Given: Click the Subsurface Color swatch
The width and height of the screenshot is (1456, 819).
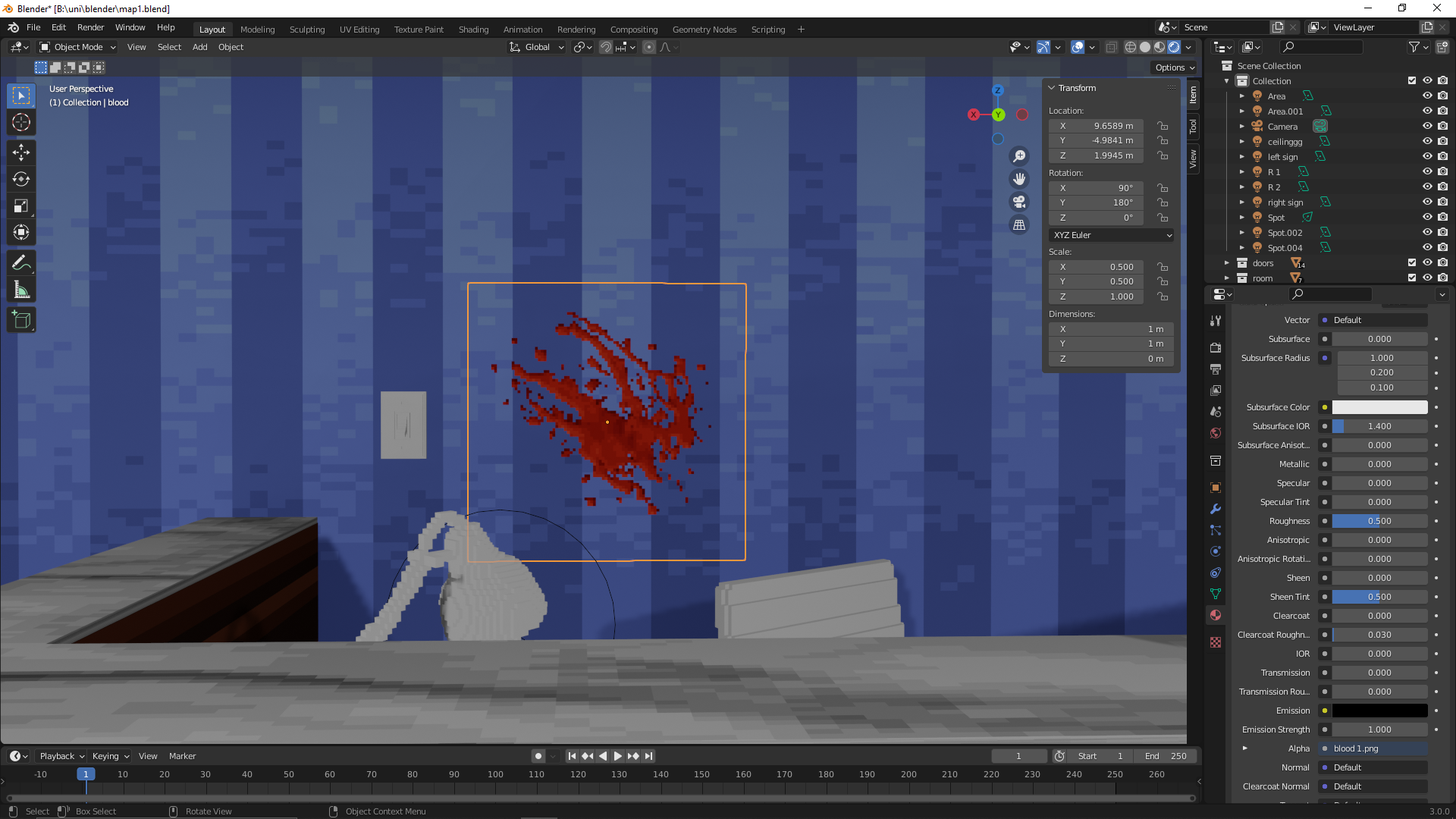Looking at the screenshot, I should 1379,407.
